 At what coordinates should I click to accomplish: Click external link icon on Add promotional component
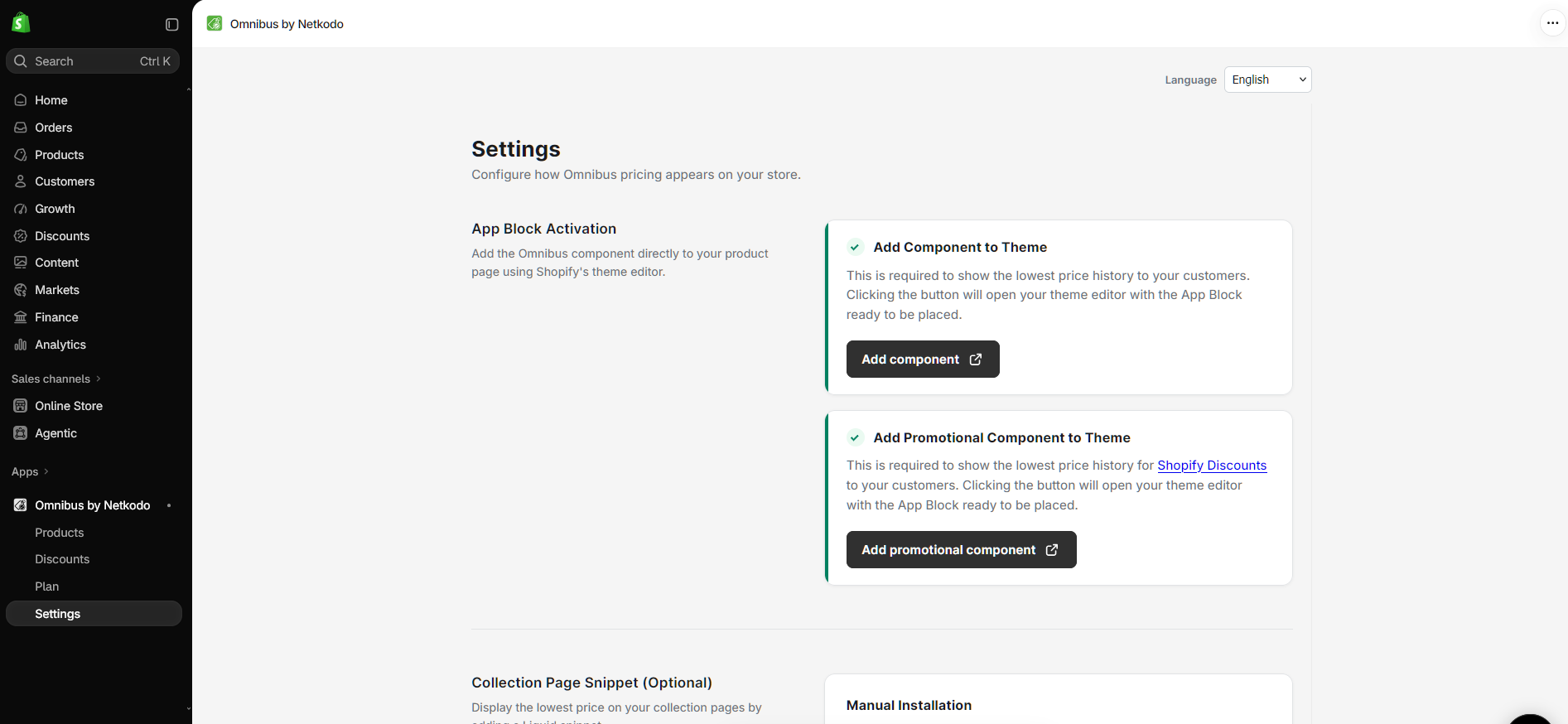pos(1052,550)
